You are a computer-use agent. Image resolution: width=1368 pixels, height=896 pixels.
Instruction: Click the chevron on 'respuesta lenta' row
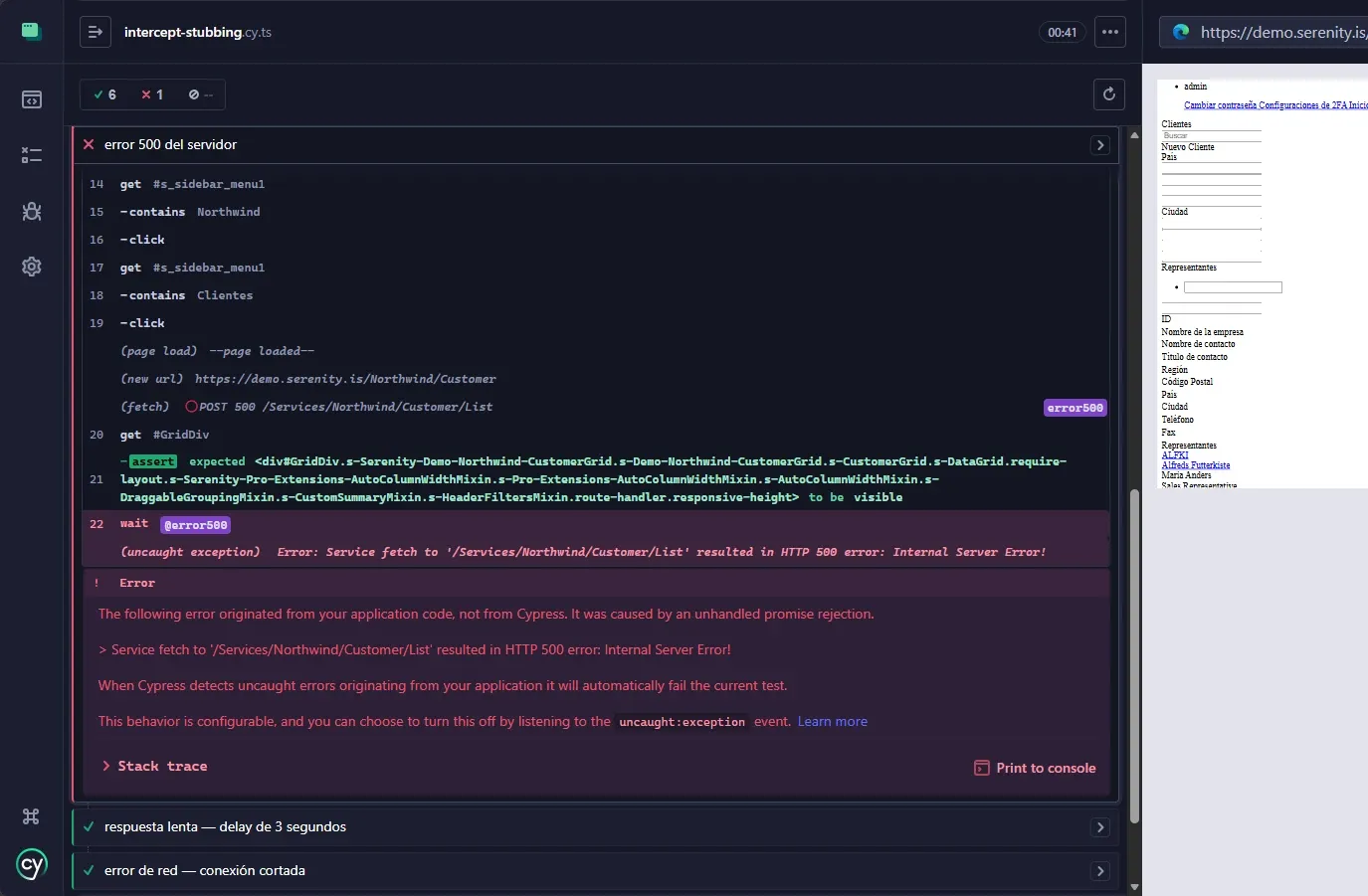(1100, 827)
